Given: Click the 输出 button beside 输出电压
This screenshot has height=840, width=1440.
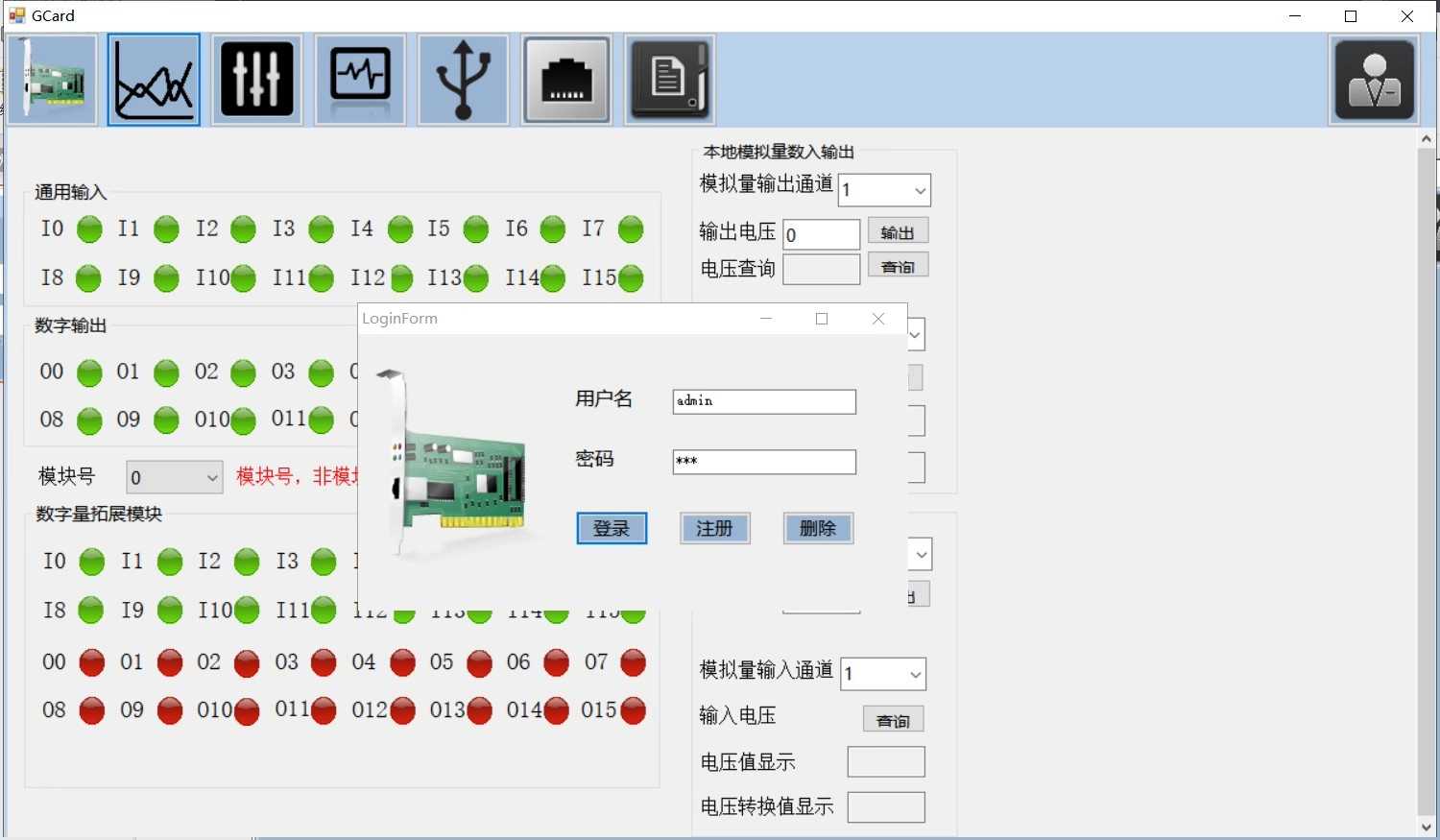Looking at the screenshot, I should [898, 231].
